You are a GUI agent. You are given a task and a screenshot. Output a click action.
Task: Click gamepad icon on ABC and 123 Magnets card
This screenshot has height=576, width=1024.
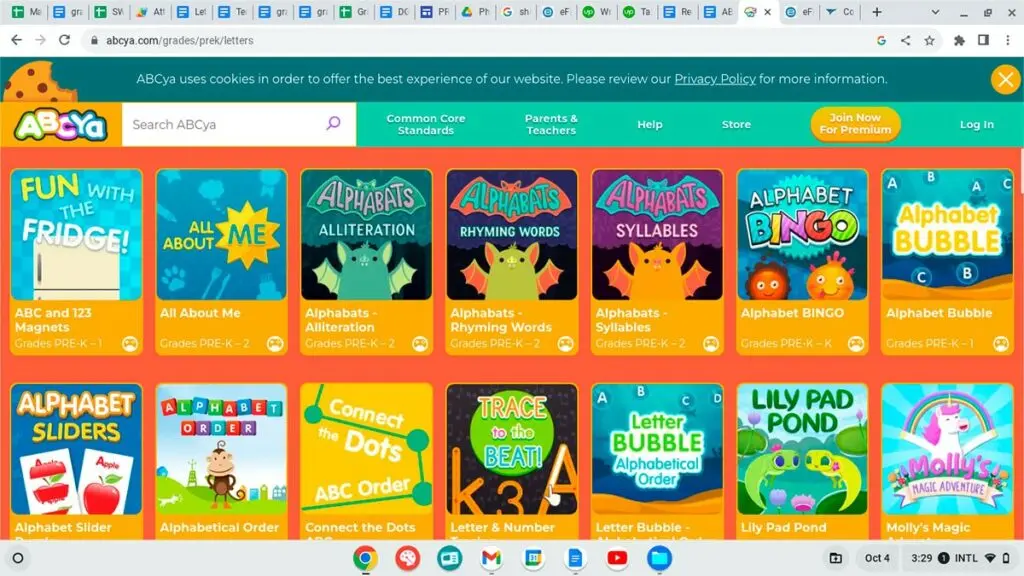pos(130,344)
